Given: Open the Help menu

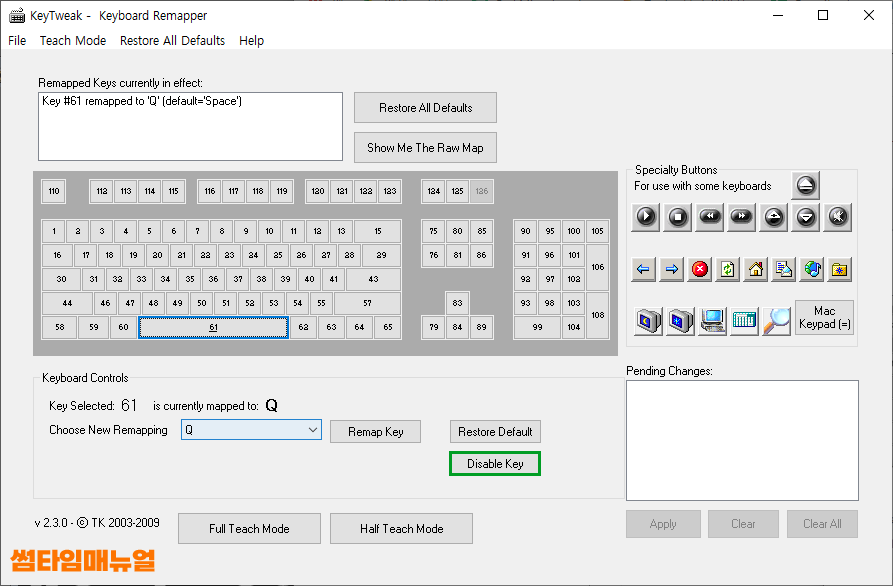Looking at the screenshot, I should click(x=251, y=40).
